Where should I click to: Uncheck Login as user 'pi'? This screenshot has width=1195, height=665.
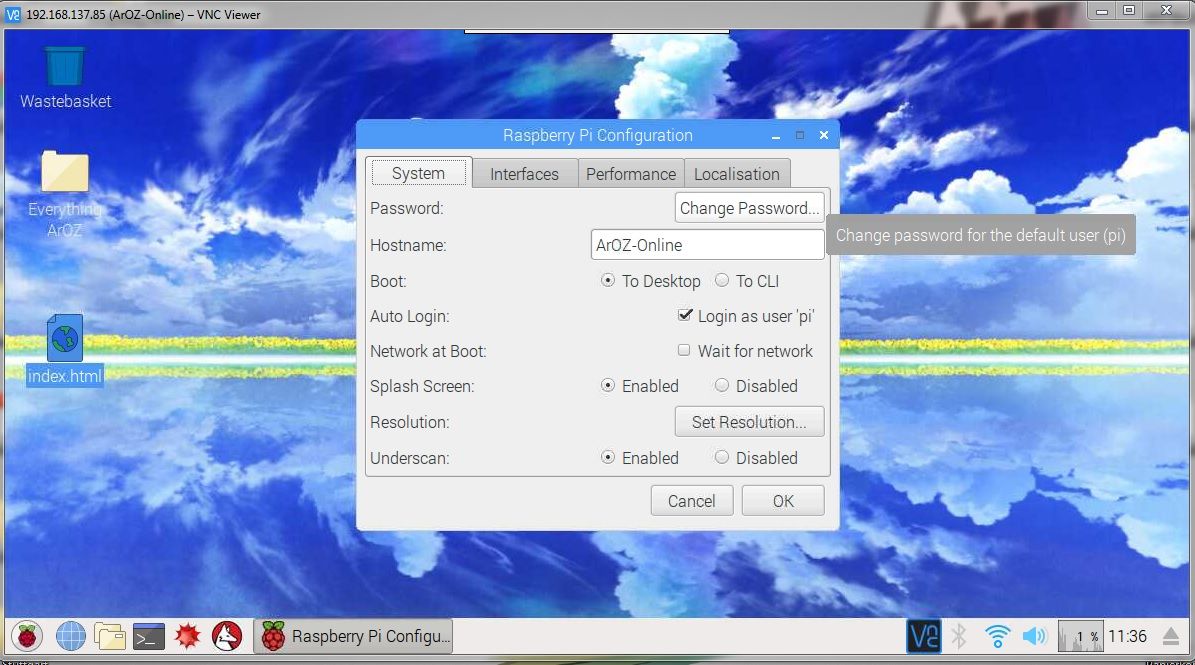685,315
